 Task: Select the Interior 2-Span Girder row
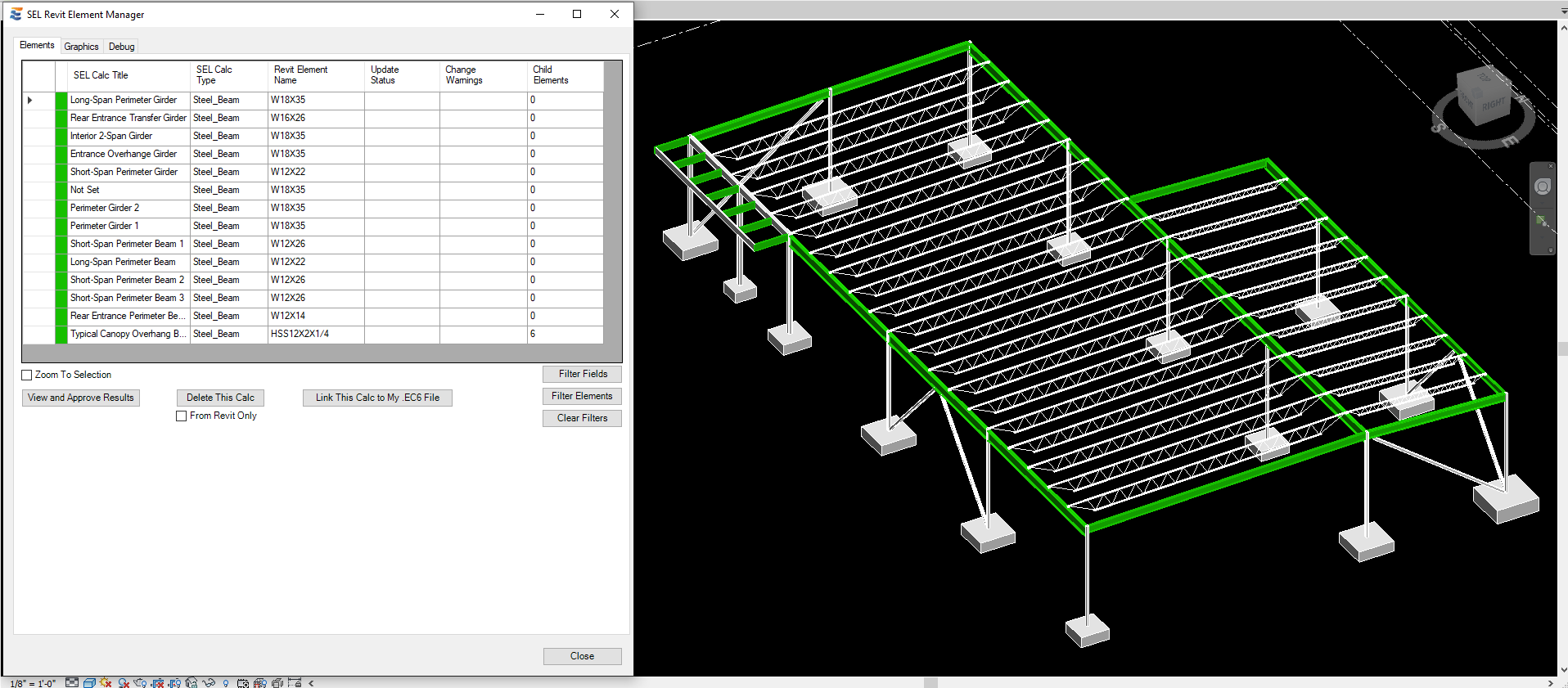(313, 136)
